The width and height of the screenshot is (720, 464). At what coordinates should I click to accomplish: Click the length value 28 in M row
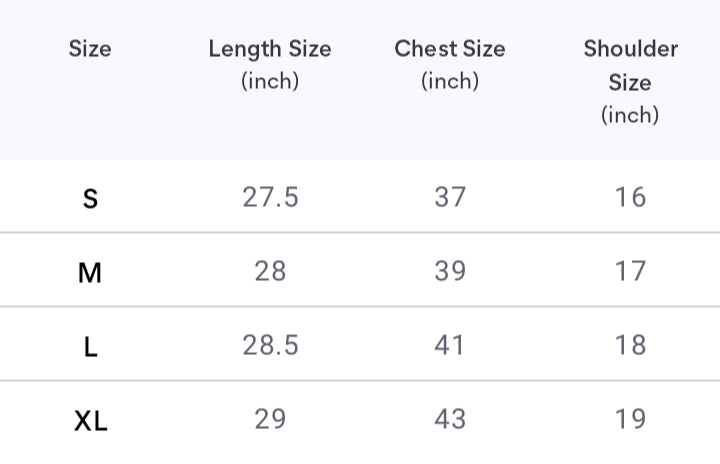(270, 271)
